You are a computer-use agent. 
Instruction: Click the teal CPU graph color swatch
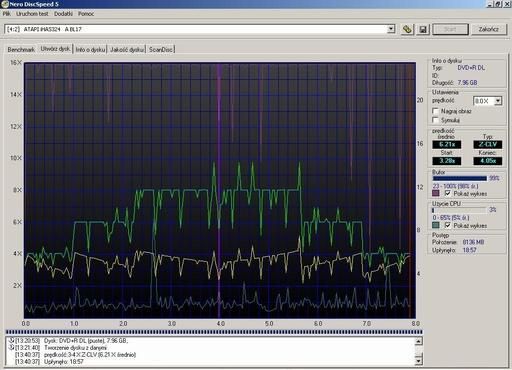[x=435, y=225]
